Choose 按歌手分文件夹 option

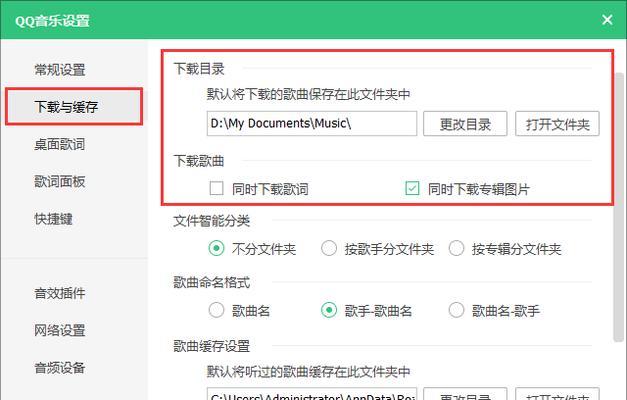pos(329,248)
